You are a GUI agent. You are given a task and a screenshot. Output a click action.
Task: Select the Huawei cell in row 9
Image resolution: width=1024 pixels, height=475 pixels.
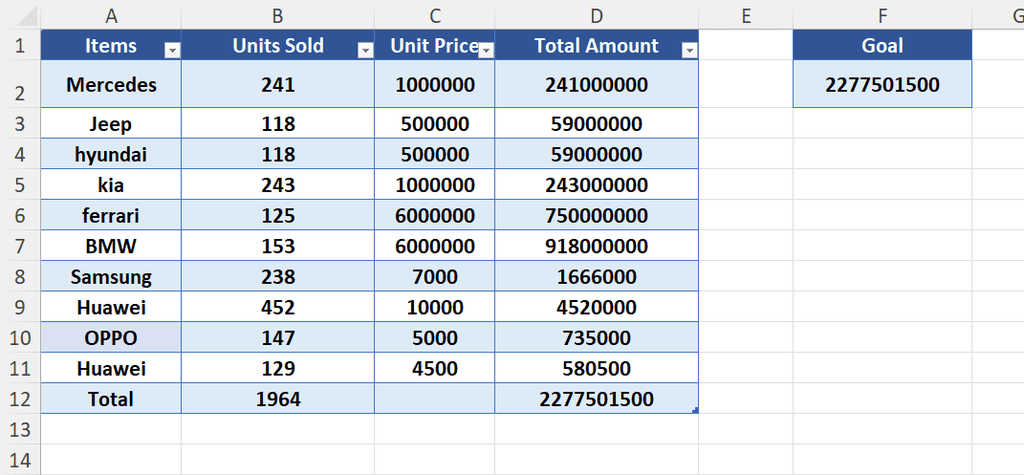111,307
